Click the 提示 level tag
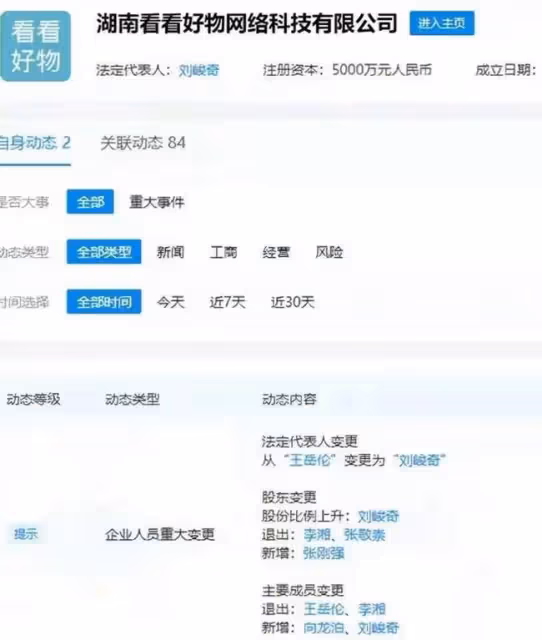542x640 pixels. pyautogui.click(x=26, y=534)
